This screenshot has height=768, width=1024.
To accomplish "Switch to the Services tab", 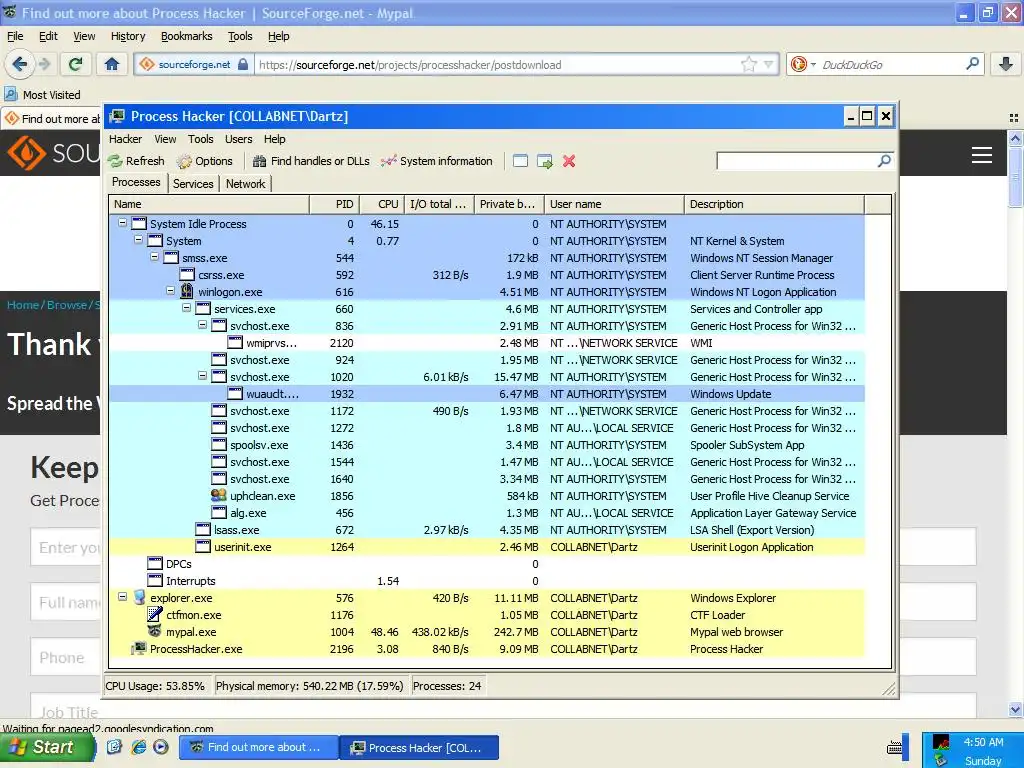I will tap(193, 184).
